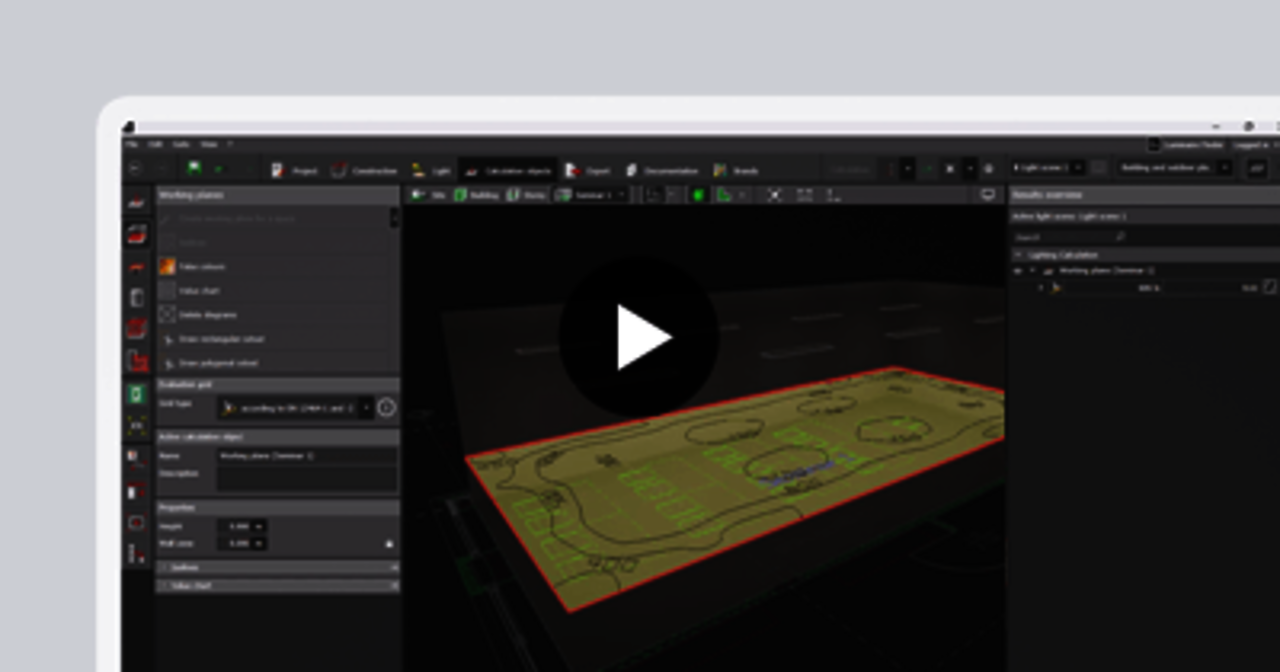Open the File menu

[132, 144]
